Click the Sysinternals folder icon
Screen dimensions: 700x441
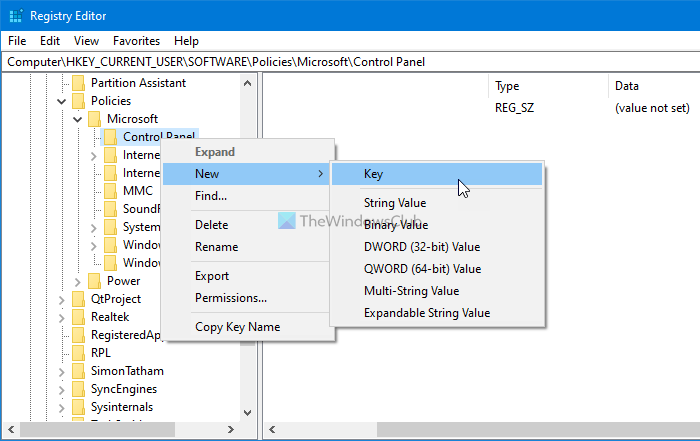[77, 407]
